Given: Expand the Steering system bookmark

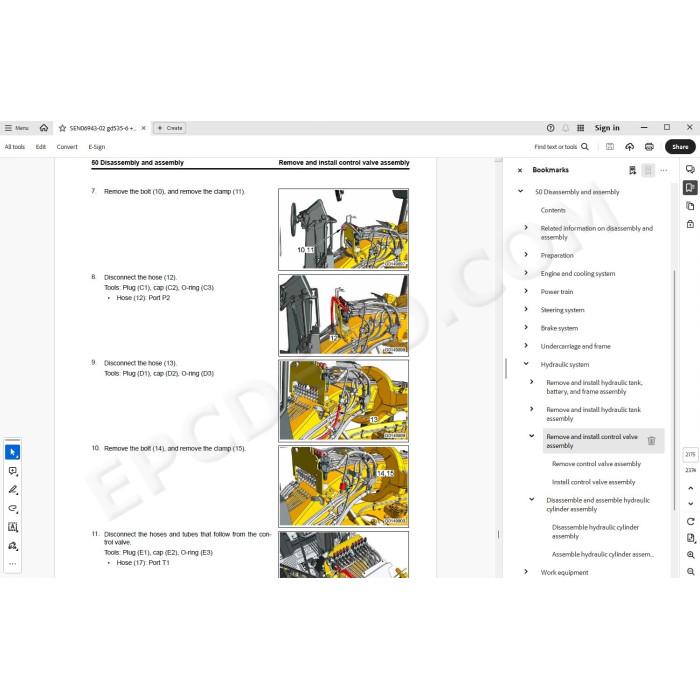Looking at the screenshot, I should pos(526,309).
